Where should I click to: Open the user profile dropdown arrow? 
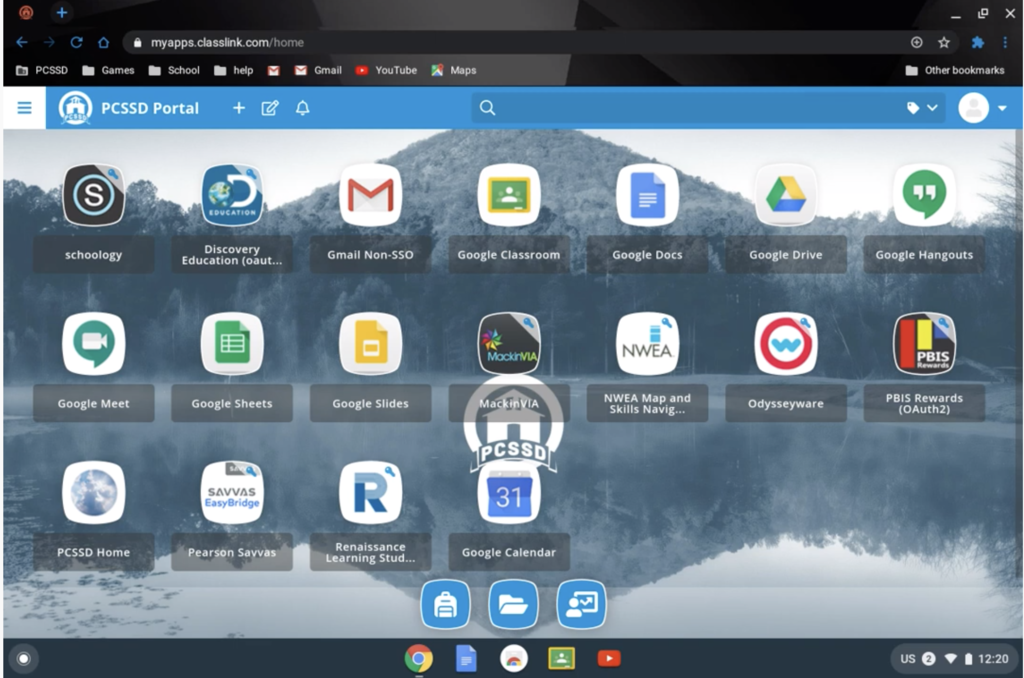point(1002,108)
